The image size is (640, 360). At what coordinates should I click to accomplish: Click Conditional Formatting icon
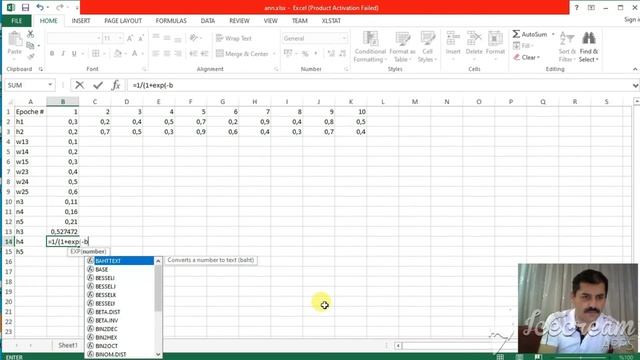click(x=370, y=47)
